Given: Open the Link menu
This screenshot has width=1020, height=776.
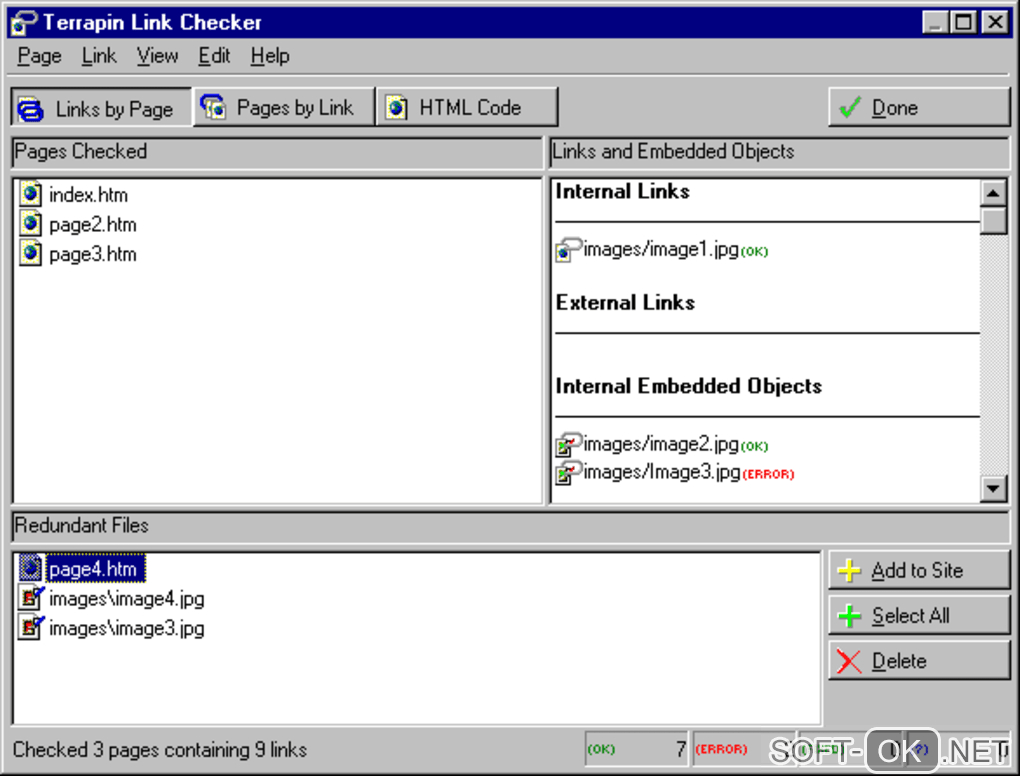Looking at the screenshot, I should pos(99,56).
